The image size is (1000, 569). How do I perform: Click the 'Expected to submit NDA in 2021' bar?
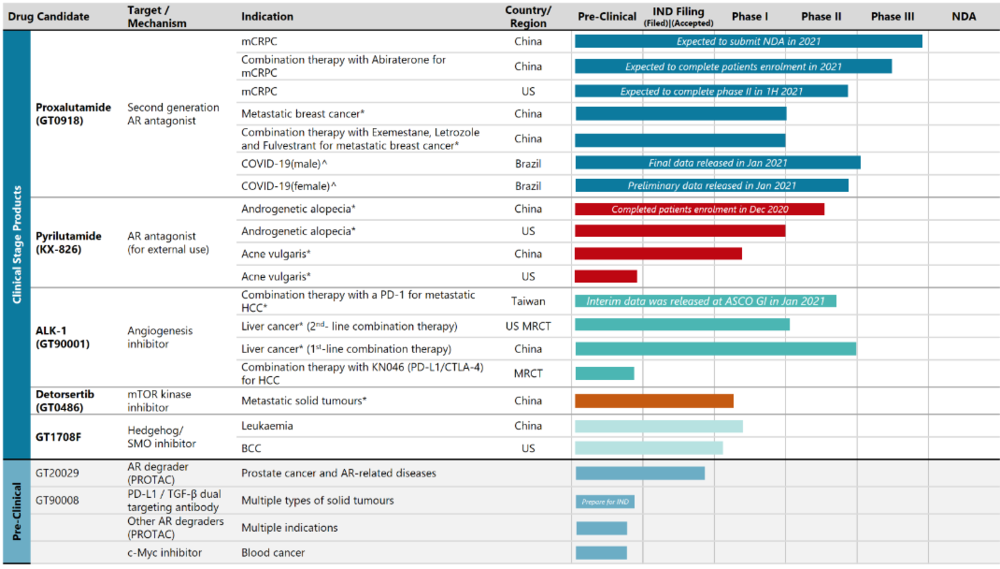tap(748, 41)
